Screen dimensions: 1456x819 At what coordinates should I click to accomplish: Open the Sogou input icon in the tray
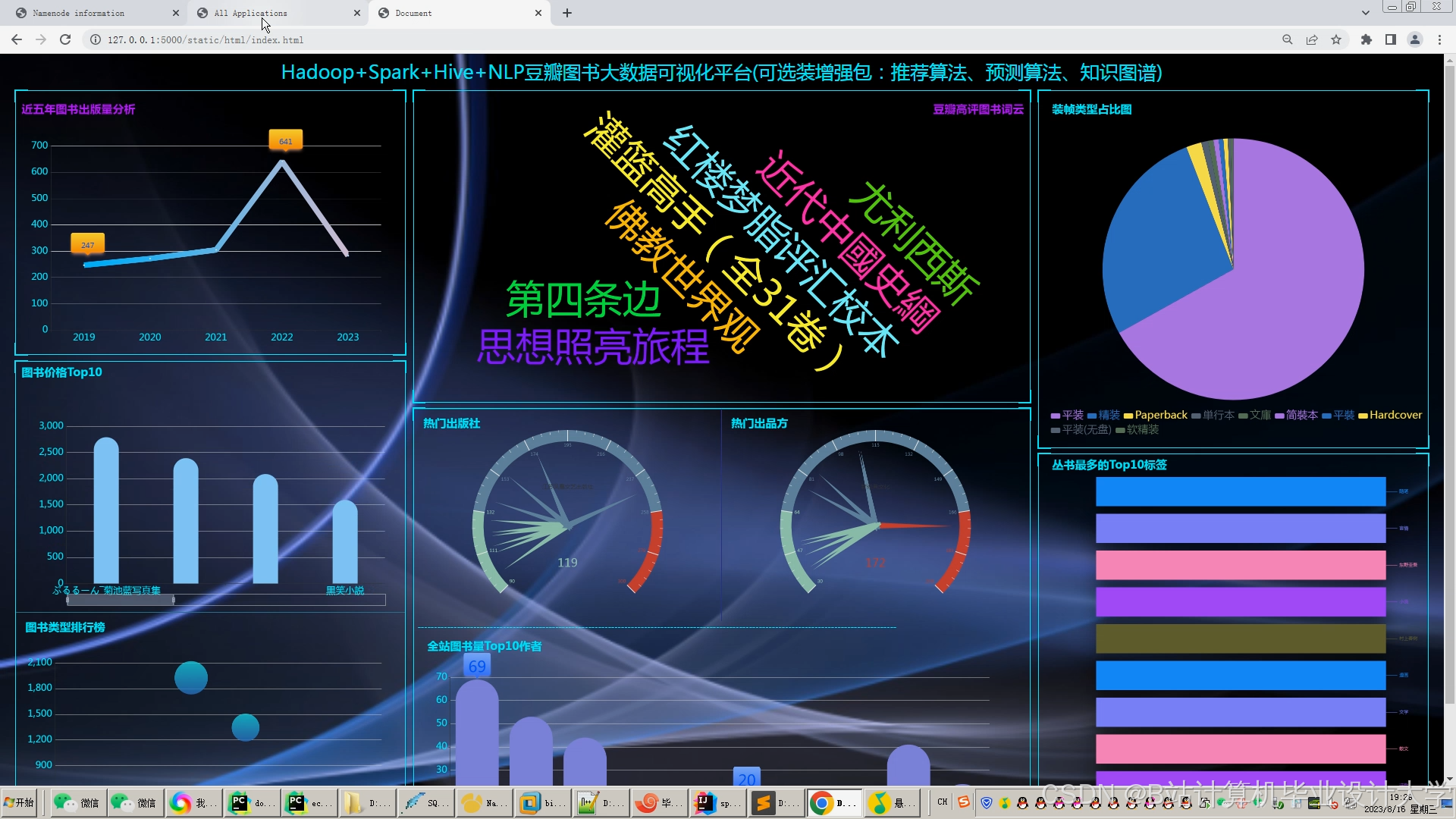click(x=963, y=802)
